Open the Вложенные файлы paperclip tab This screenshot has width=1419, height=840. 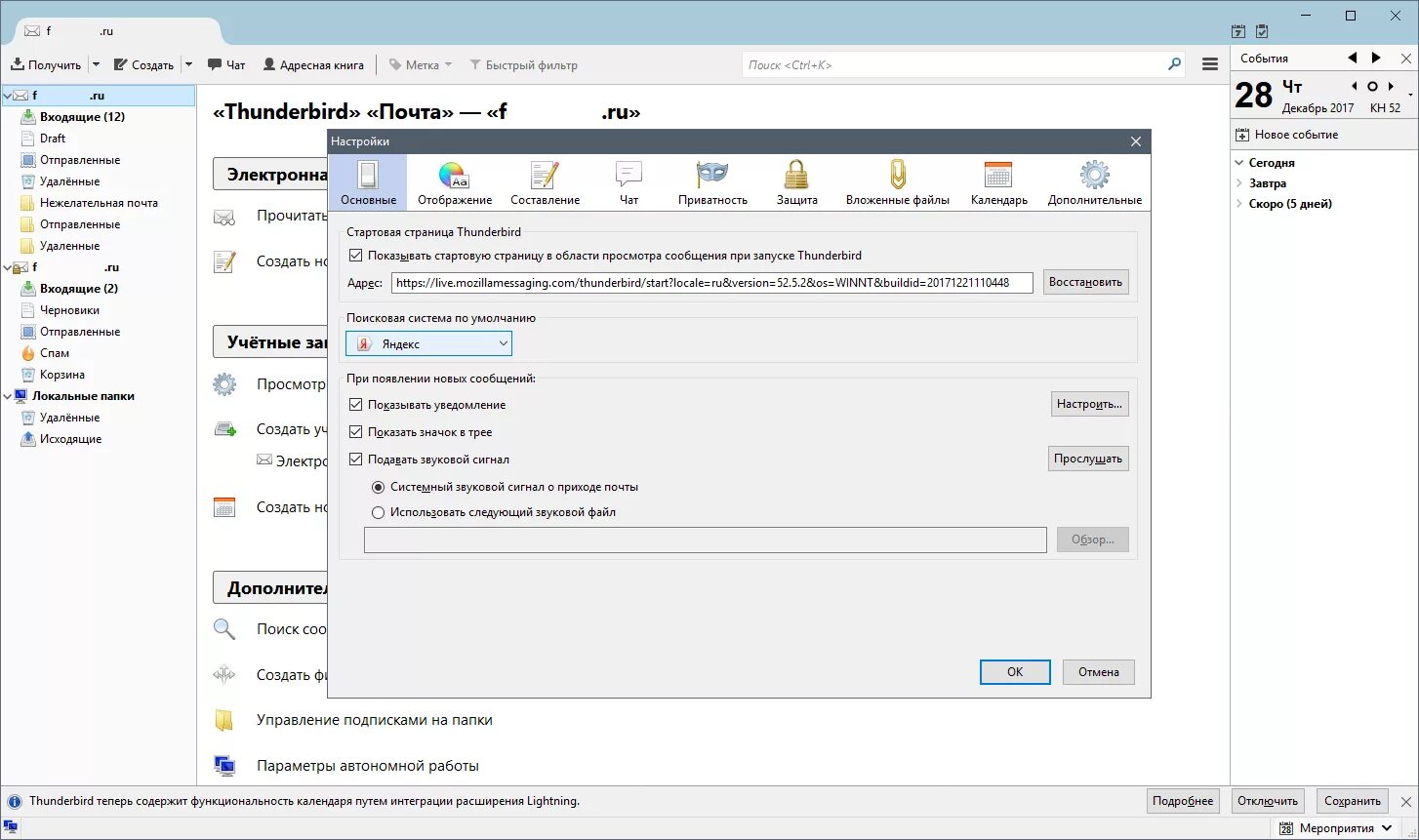(x=897, y=182)
